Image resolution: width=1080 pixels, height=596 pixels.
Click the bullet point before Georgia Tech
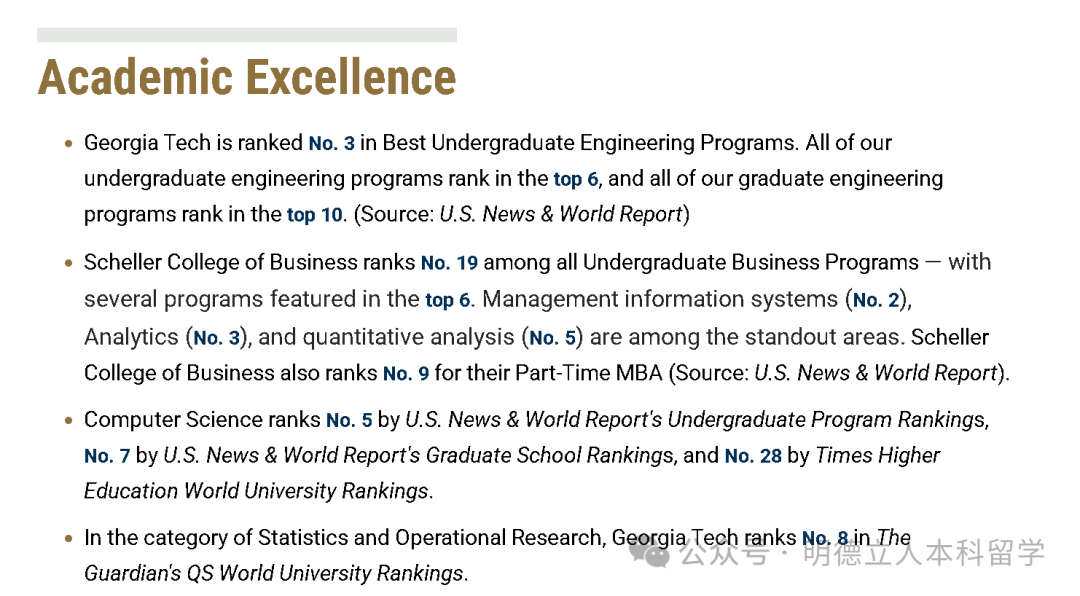(x=68, y=144)
